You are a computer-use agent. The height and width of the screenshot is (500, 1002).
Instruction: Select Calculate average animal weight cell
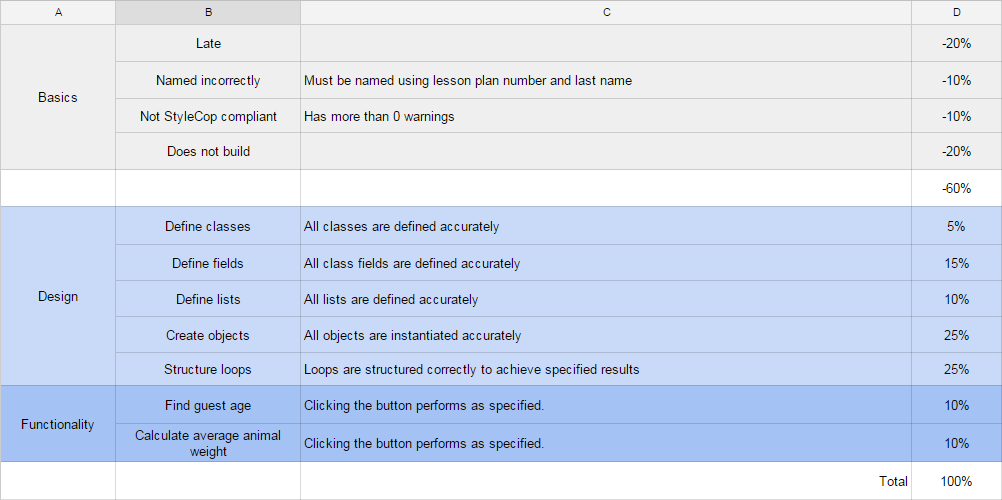(x=208, y=443)
